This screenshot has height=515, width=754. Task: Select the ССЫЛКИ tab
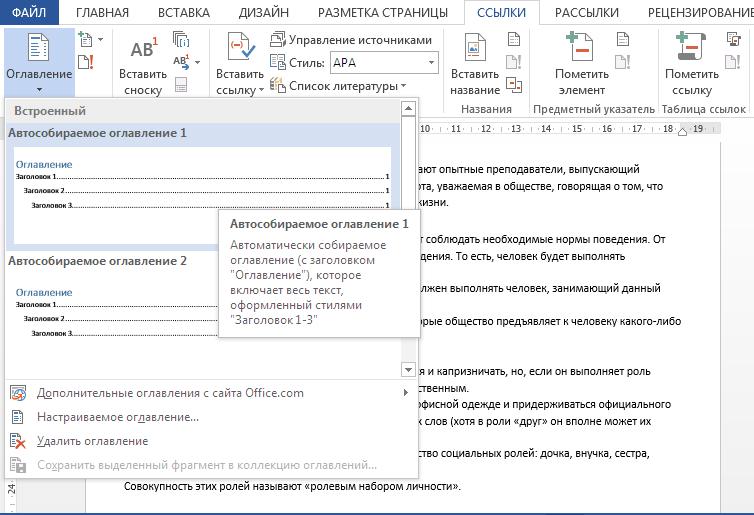[502, 13]
